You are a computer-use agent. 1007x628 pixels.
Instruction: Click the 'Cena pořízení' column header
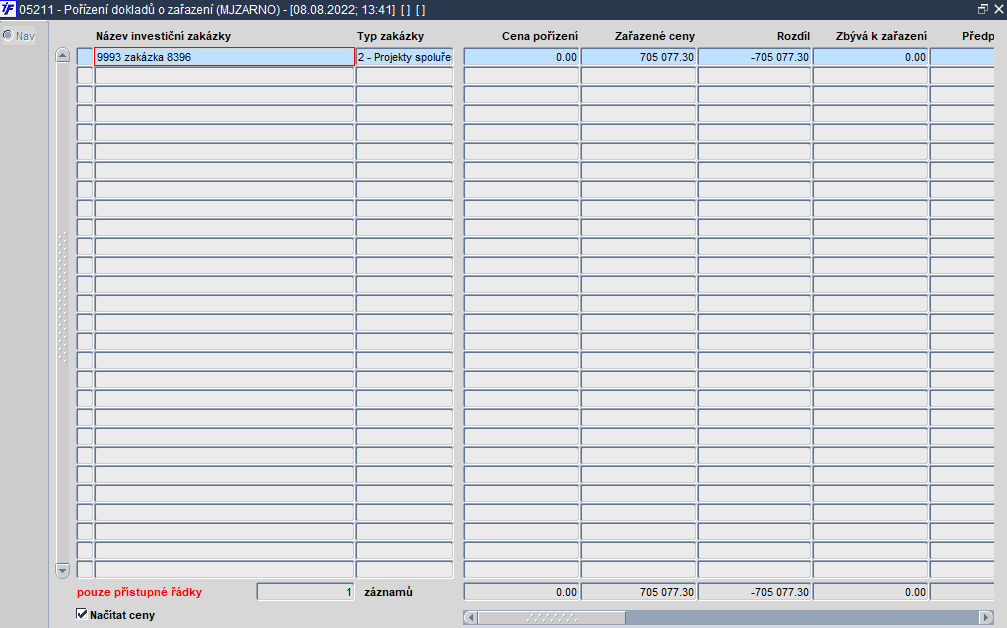[539, 36]
